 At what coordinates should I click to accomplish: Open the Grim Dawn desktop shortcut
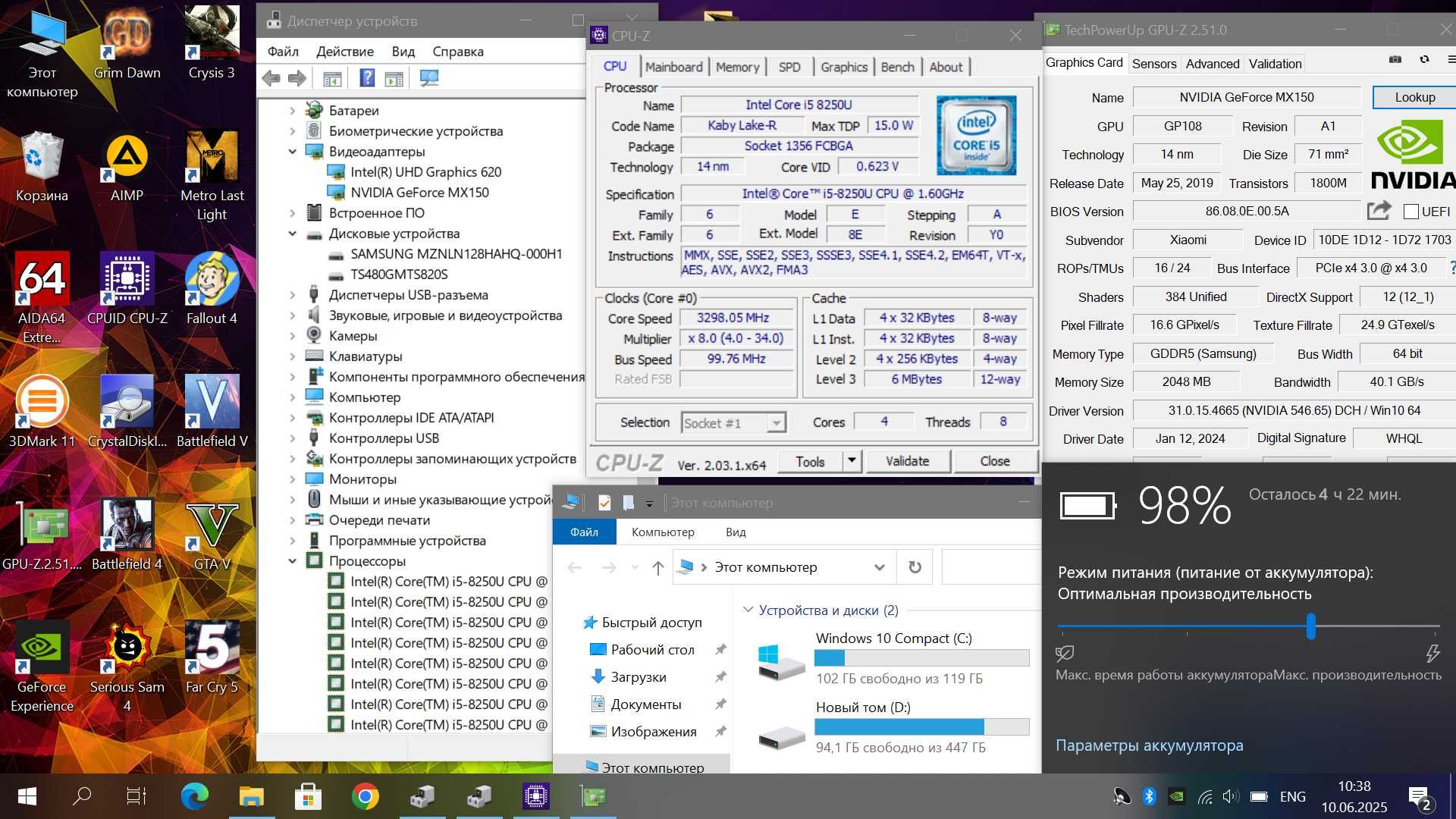click(x=127, y=42)
